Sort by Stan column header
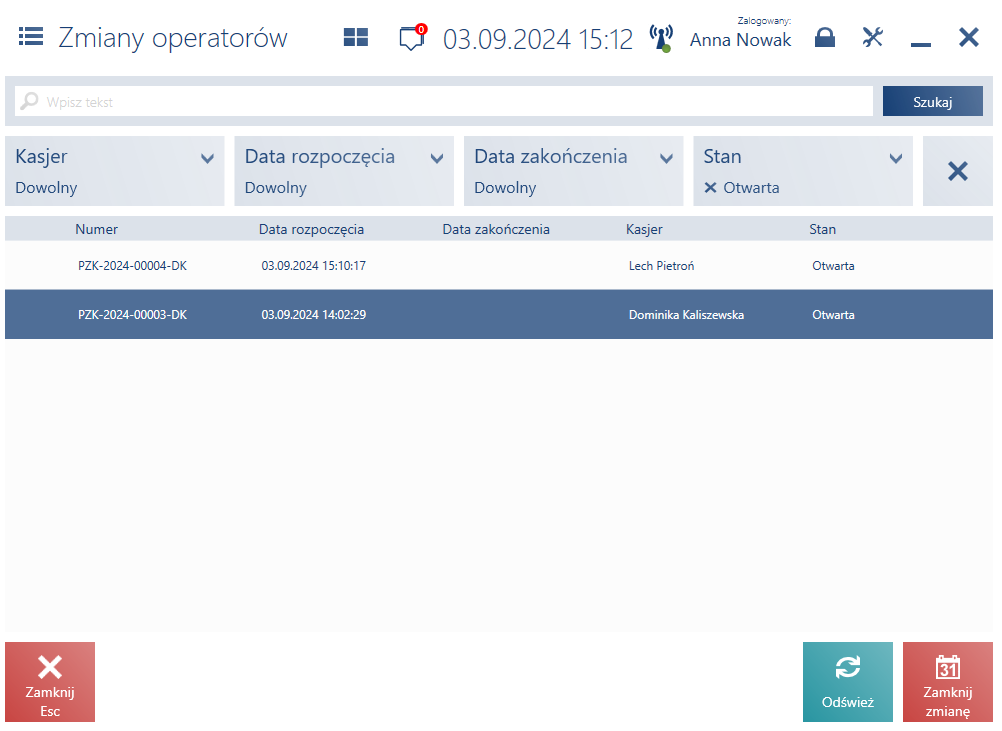Image resolution: width=1002 pixels, height=731 pixels. 822,229
